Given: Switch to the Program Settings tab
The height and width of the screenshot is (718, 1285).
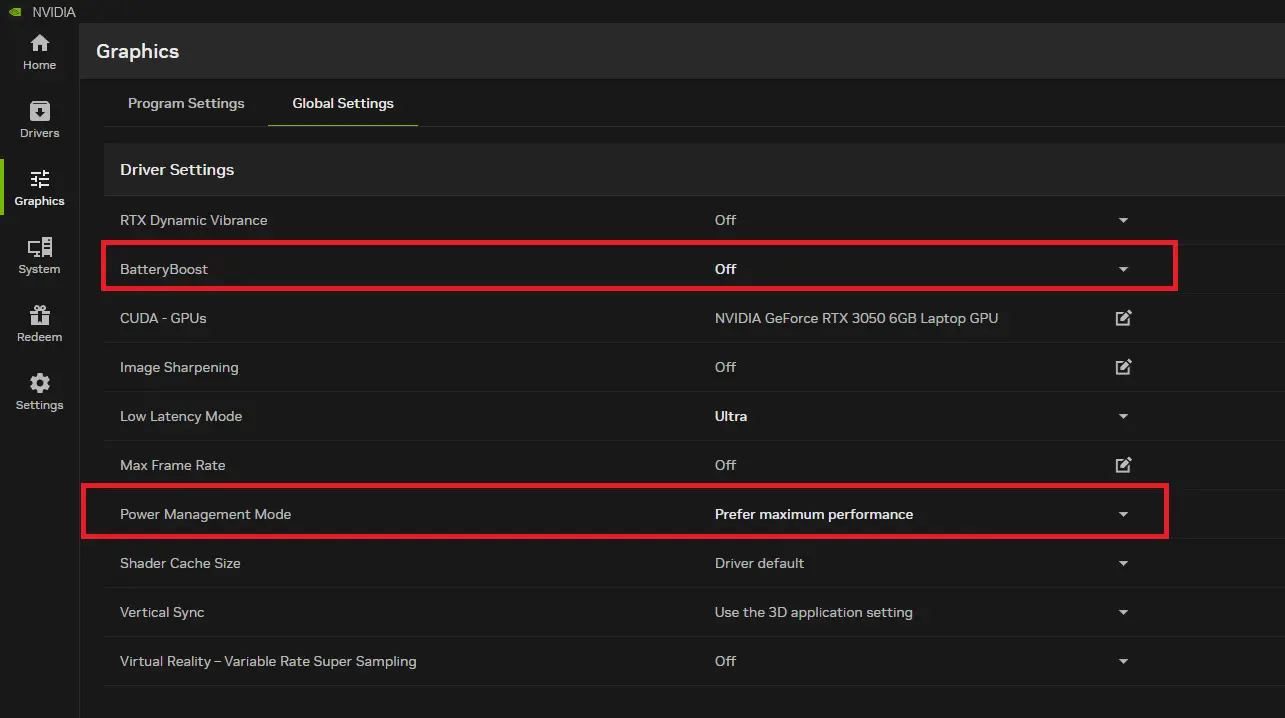Looking at the screenshot, I should tap(186, 103).
